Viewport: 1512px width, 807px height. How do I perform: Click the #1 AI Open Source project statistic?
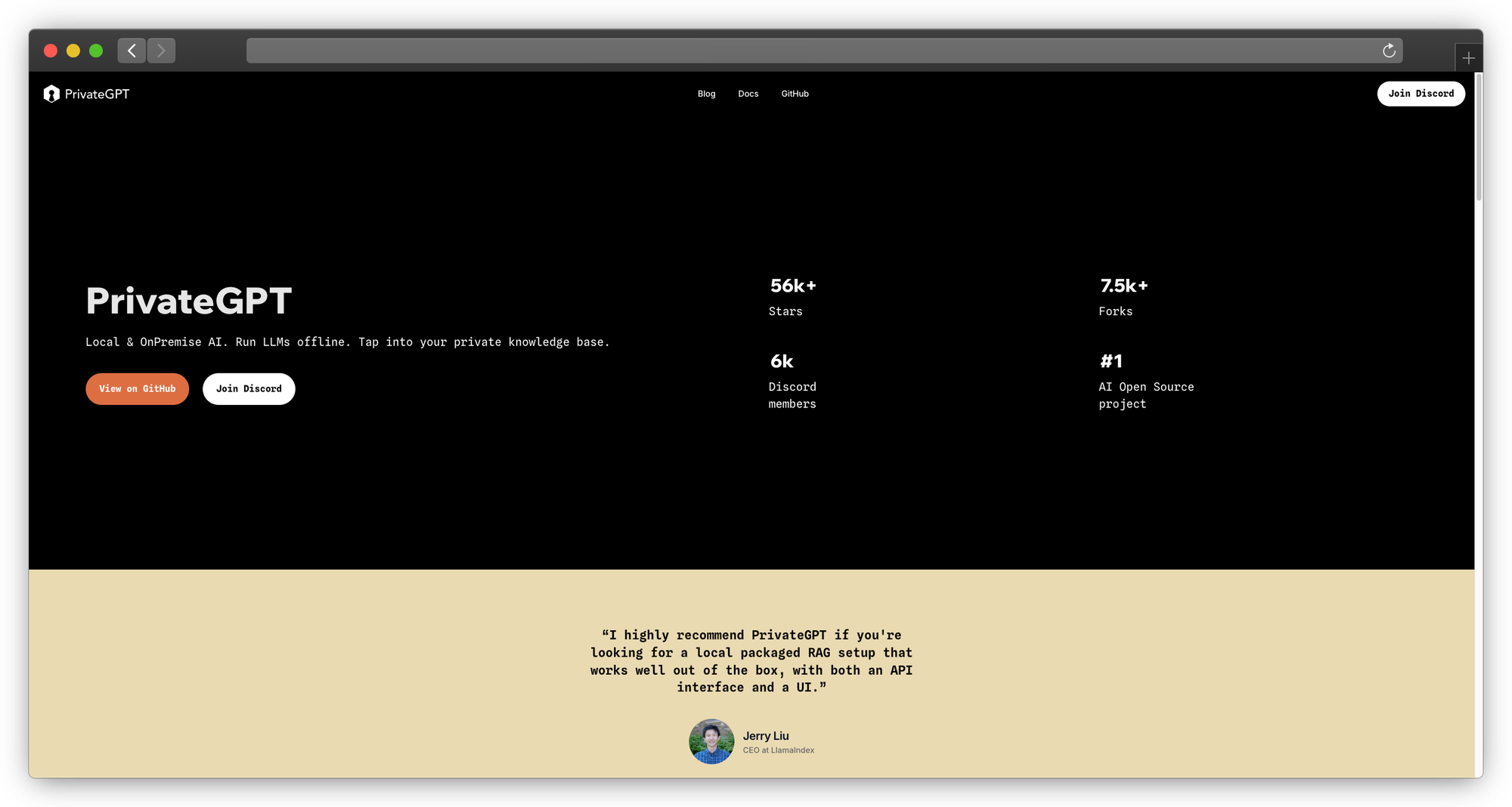1146,382
